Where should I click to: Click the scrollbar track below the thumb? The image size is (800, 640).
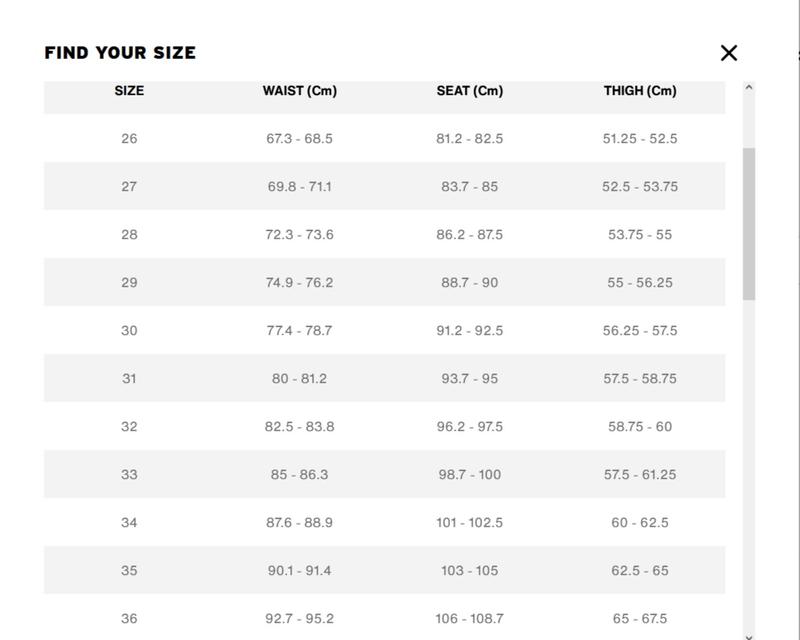(x=748, y=464)
